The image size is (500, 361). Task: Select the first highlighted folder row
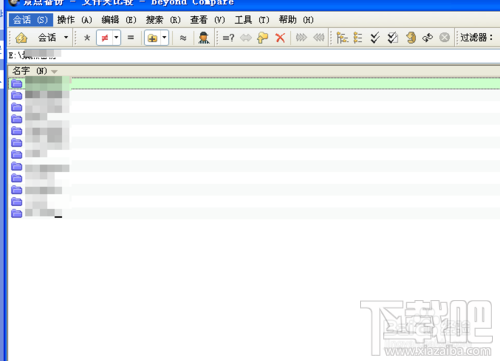tap(254, 83)
